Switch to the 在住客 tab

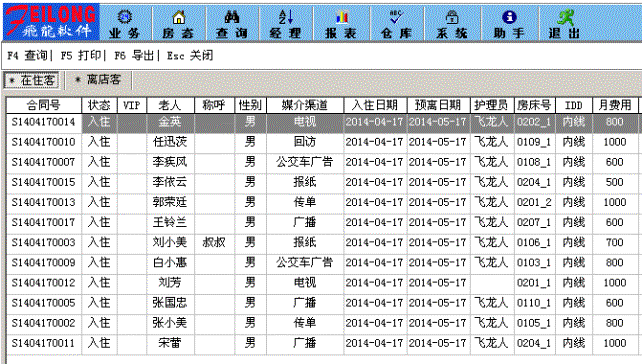click(x=32, y=80)
